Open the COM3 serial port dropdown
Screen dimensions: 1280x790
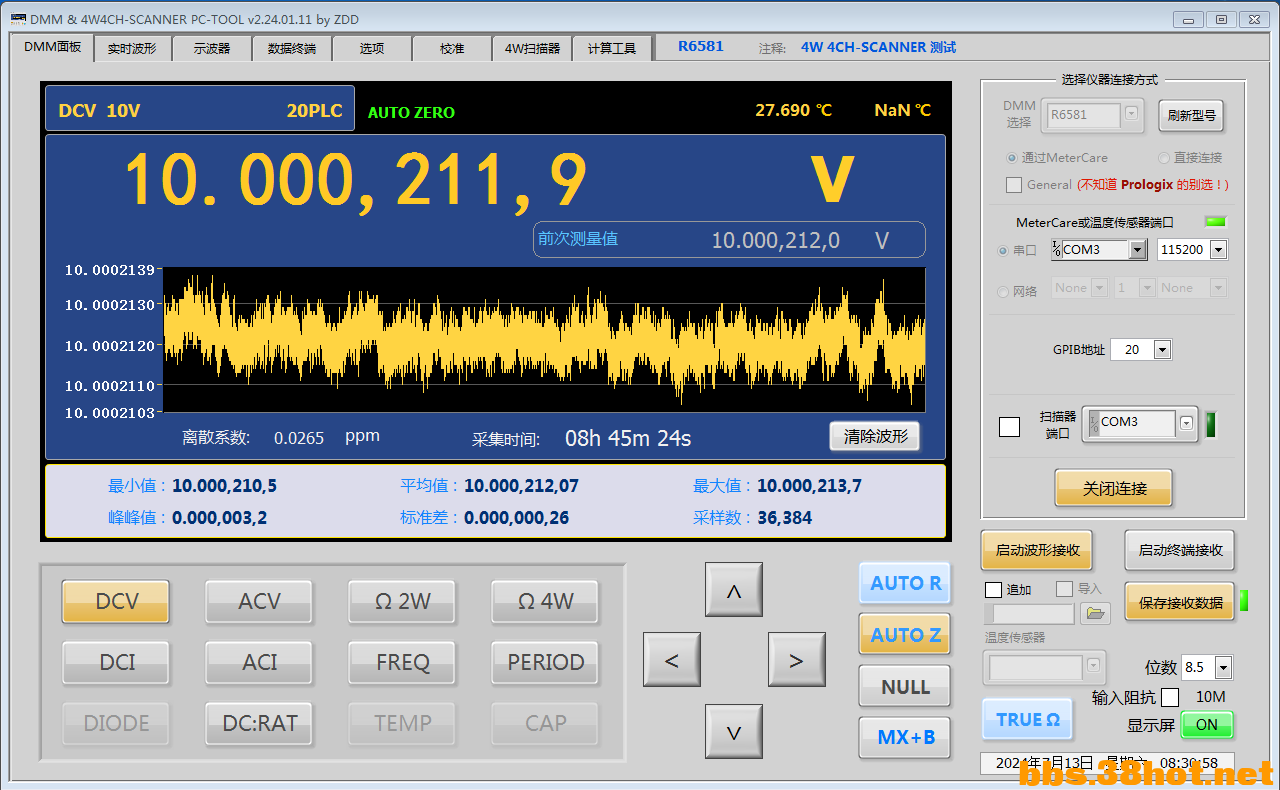coord(1137,249)
